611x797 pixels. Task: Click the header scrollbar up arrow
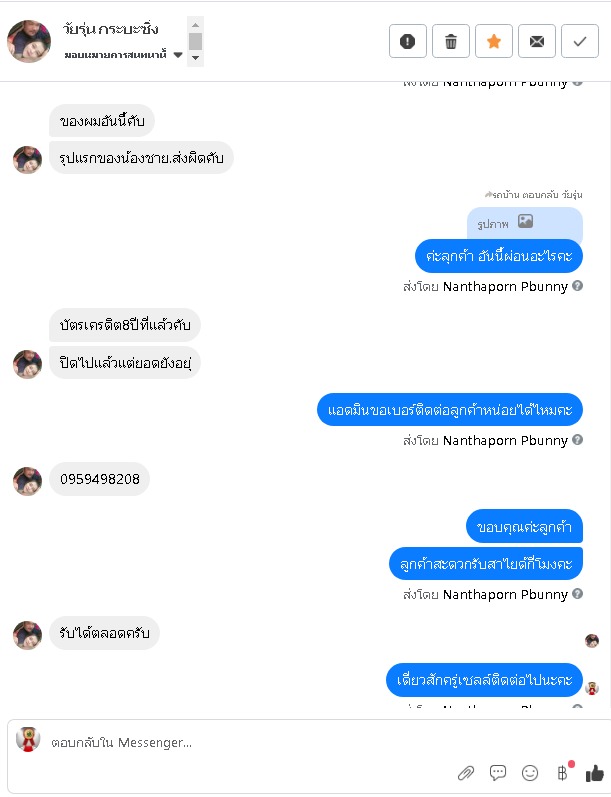pyautogui.click(x=196, y=24)
